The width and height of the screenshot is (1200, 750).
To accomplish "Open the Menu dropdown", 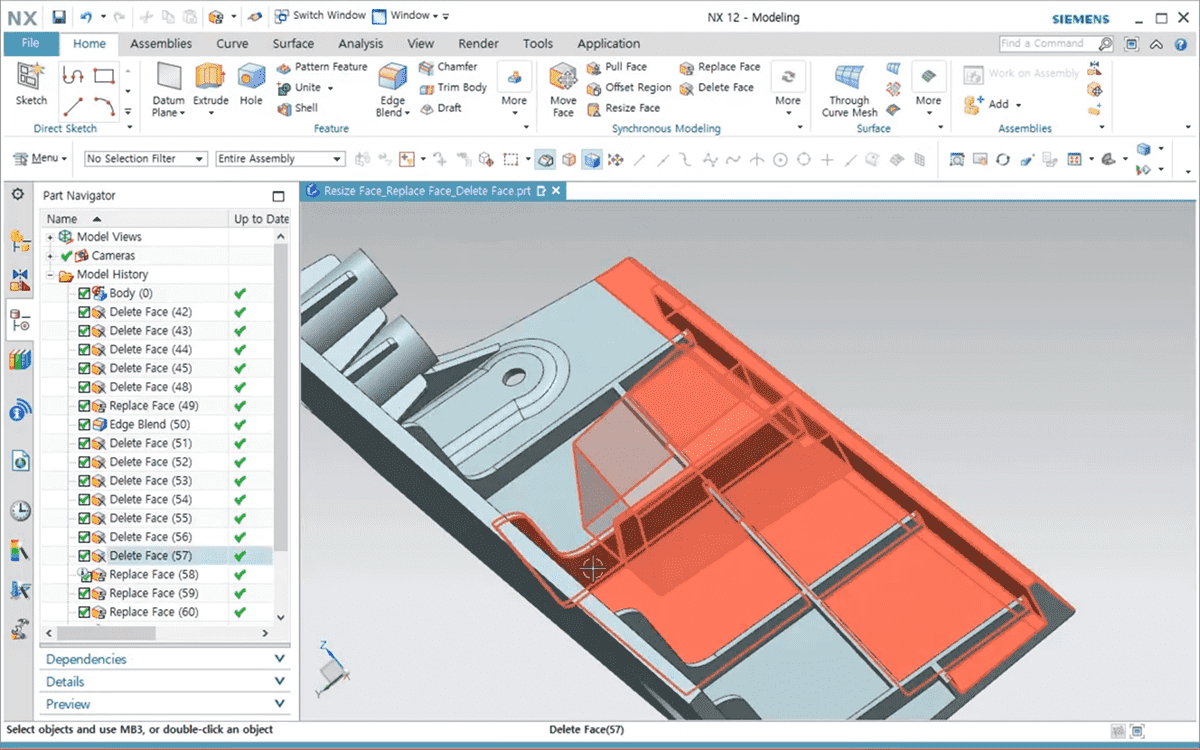I will 40,159.
